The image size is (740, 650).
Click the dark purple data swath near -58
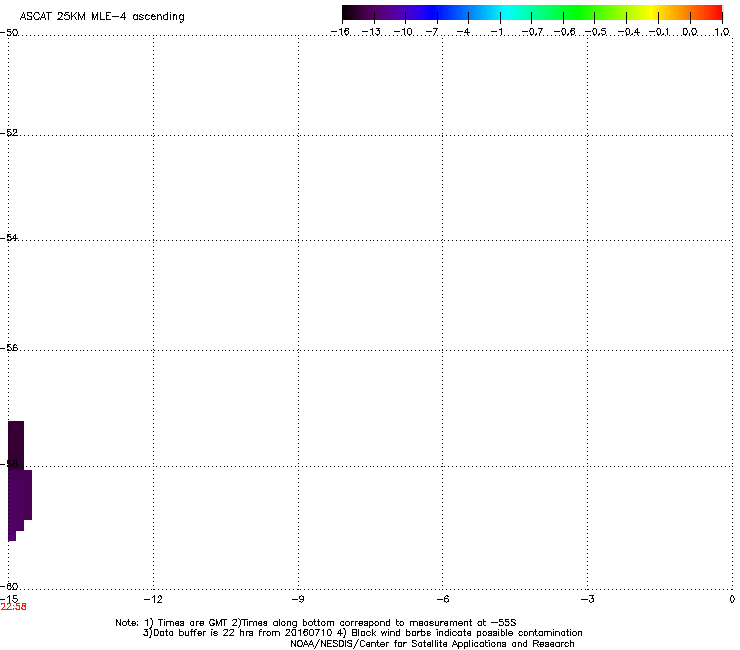tap(19, 481)
